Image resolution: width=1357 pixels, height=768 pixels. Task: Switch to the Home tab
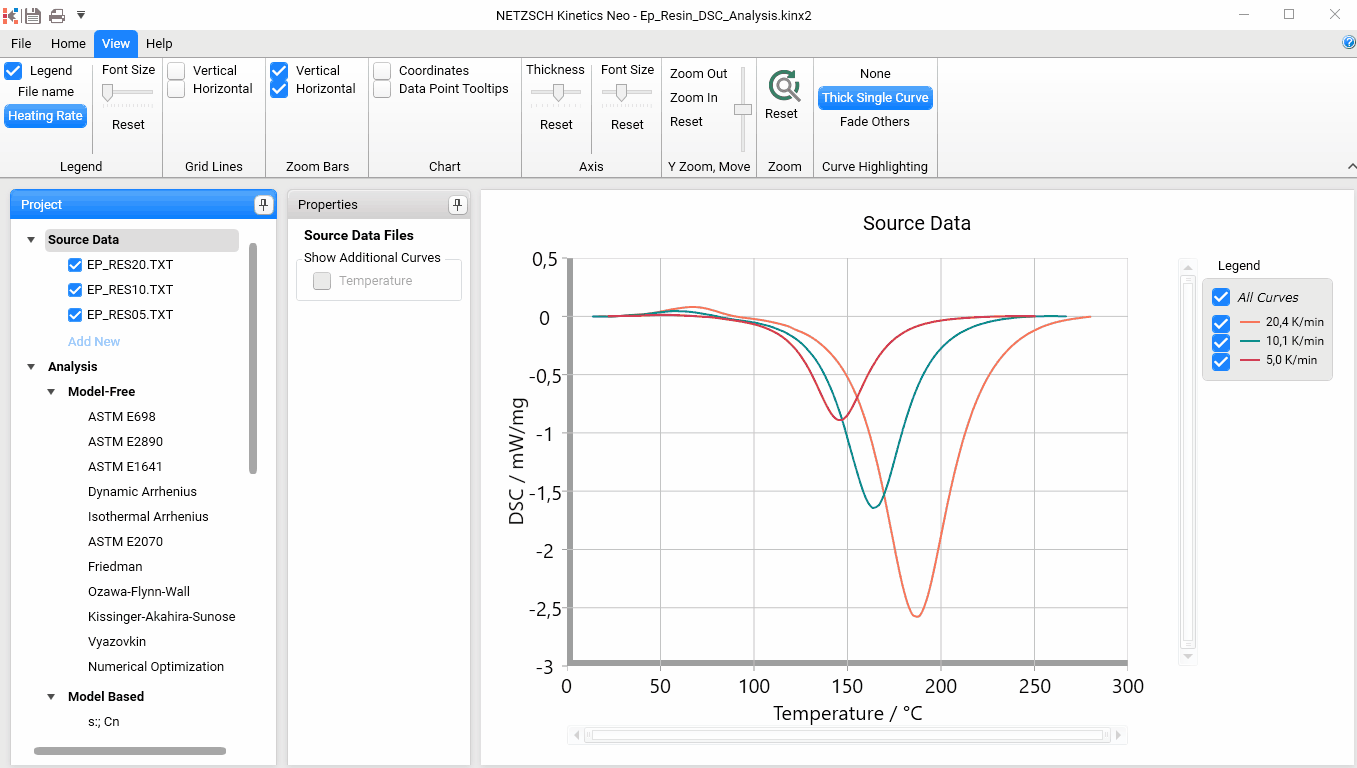coord(68,44)
